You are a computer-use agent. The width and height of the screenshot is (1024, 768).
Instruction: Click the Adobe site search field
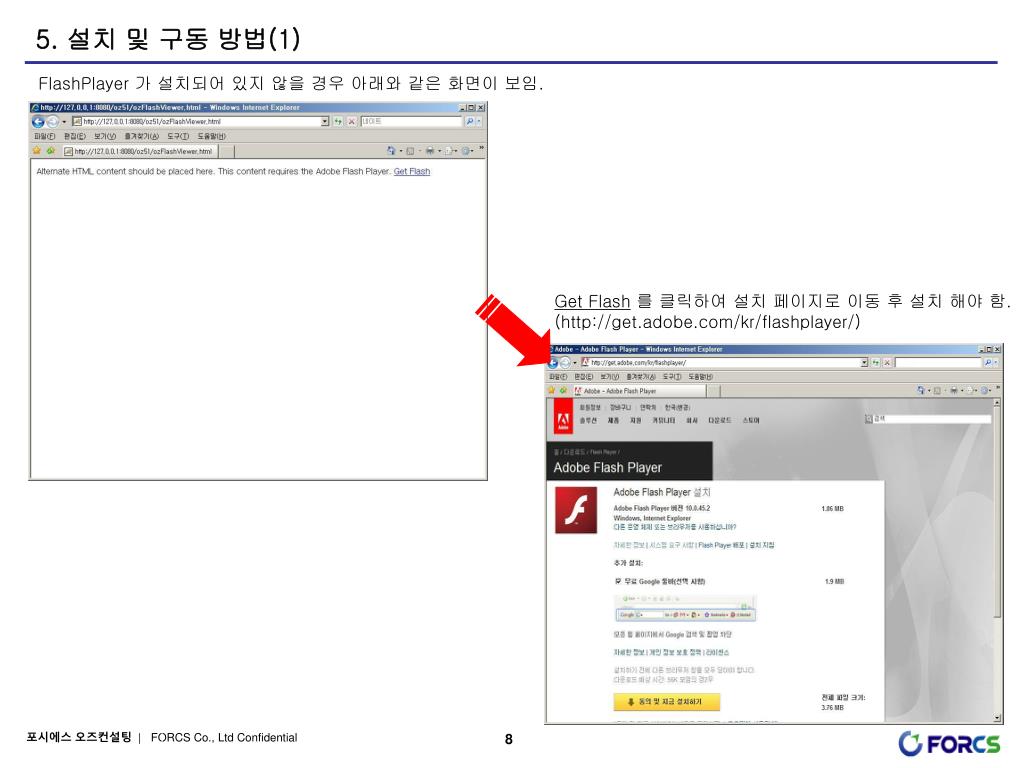933,419
